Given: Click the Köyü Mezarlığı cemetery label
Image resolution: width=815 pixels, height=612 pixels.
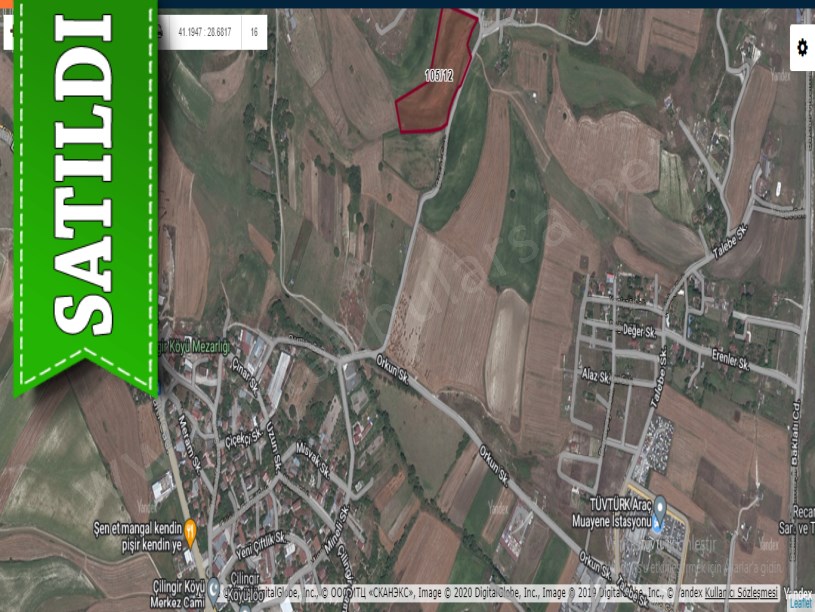Looking at the screenshot, I should point(197,347).
